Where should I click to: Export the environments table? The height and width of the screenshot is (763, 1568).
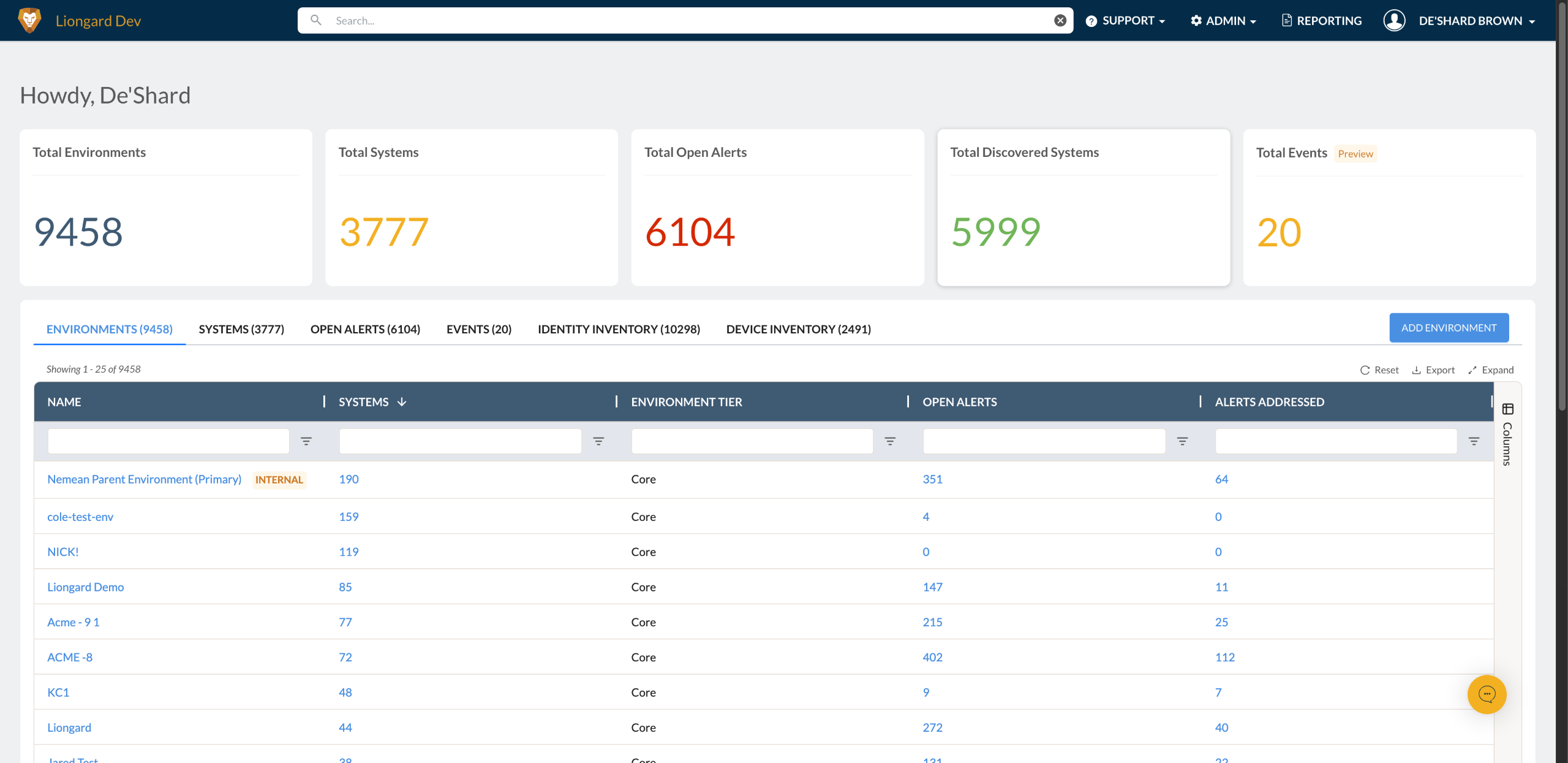(x=1433, y=370)
